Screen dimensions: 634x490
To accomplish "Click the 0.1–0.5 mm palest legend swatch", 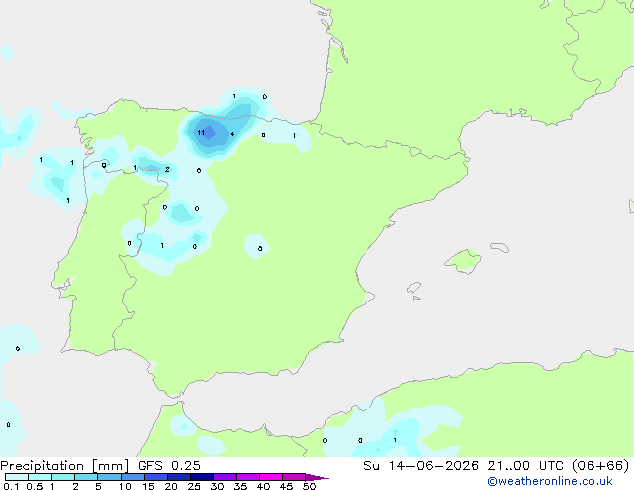I will tap(17, 477).
